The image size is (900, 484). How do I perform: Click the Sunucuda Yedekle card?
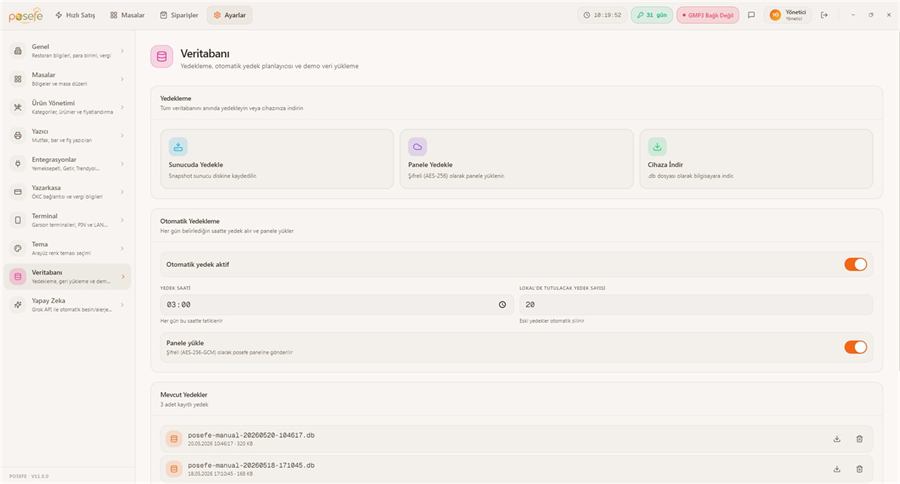(x=277, y=159)
